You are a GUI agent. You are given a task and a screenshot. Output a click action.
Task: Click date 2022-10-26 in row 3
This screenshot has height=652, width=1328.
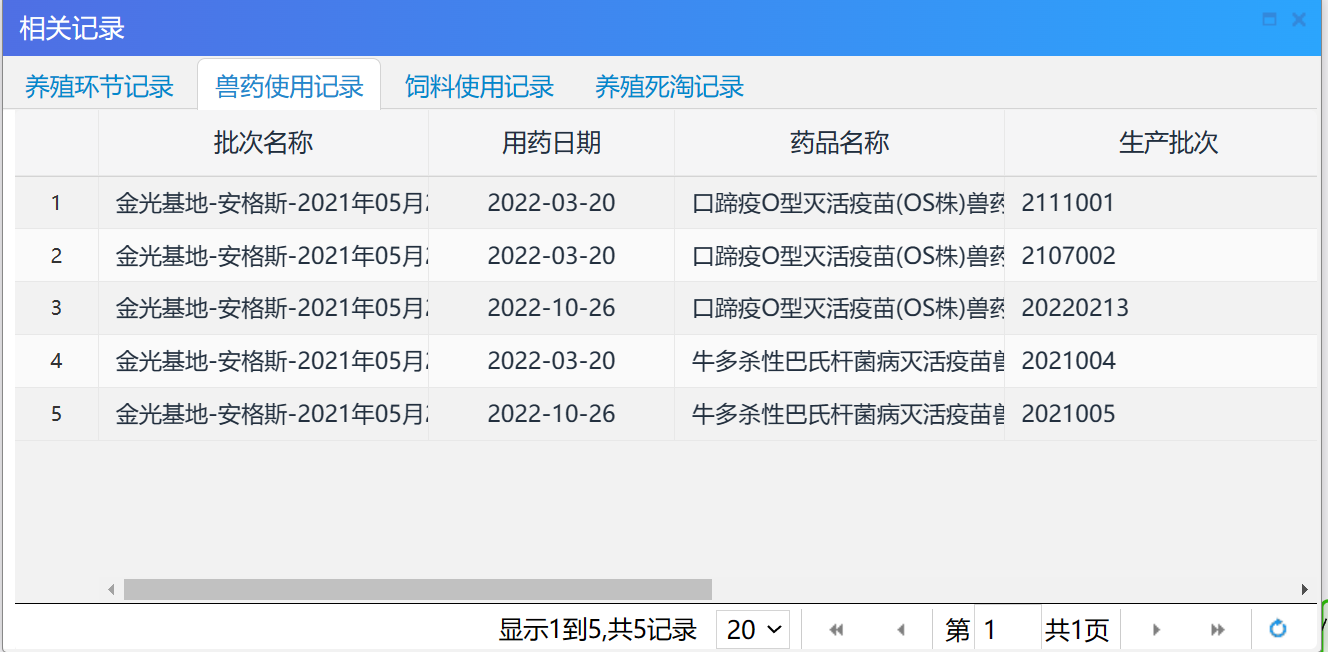pos(552,308)
